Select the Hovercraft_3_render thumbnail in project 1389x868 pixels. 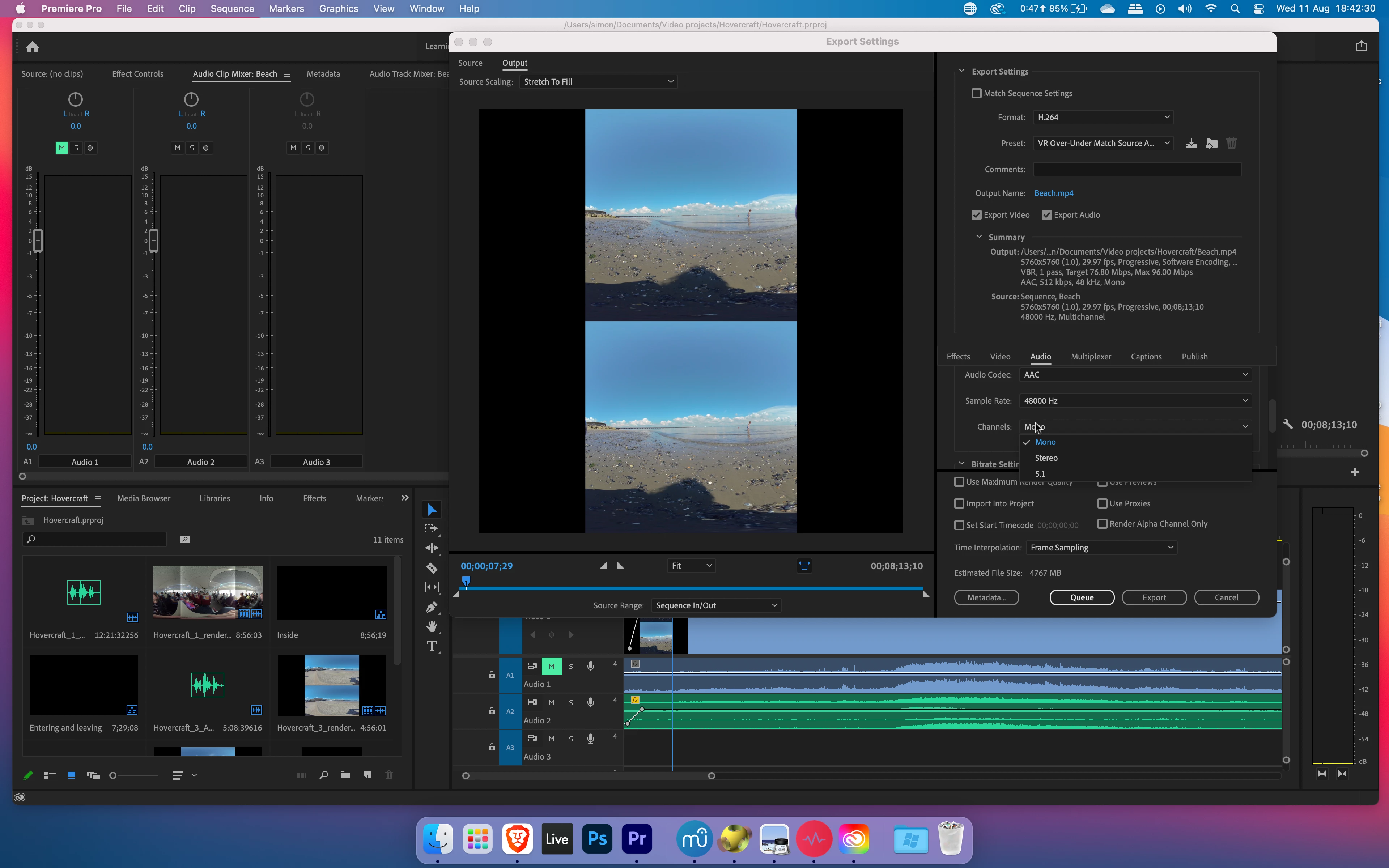coord(332,685)
